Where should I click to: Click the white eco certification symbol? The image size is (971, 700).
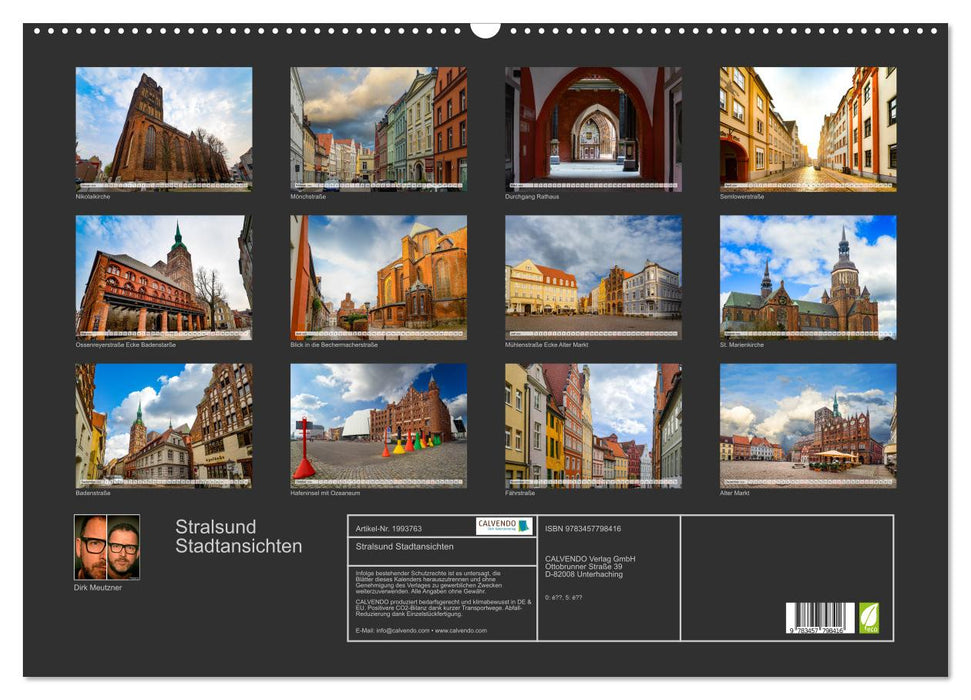coord(867,612)
